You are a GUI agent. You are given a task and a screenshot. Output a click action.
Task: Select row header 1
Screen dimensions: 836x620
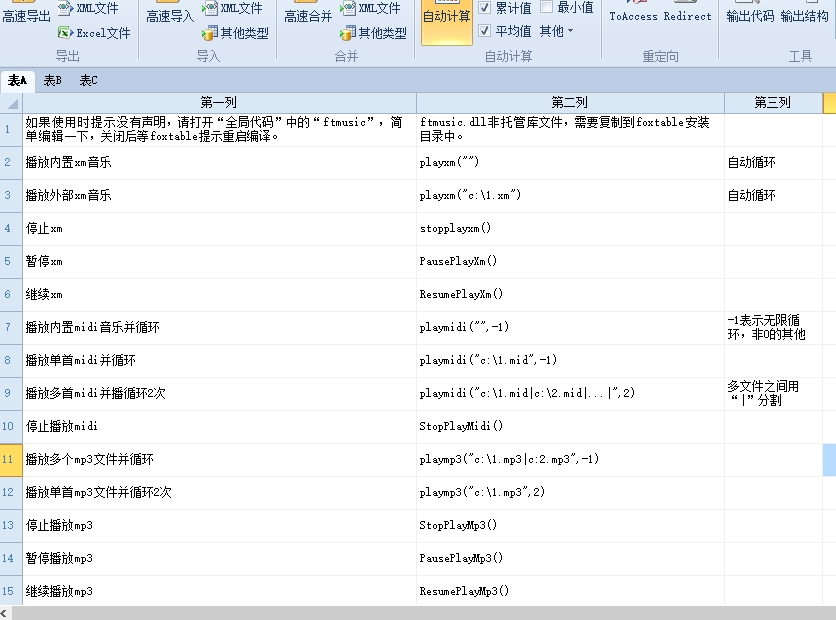11,130
